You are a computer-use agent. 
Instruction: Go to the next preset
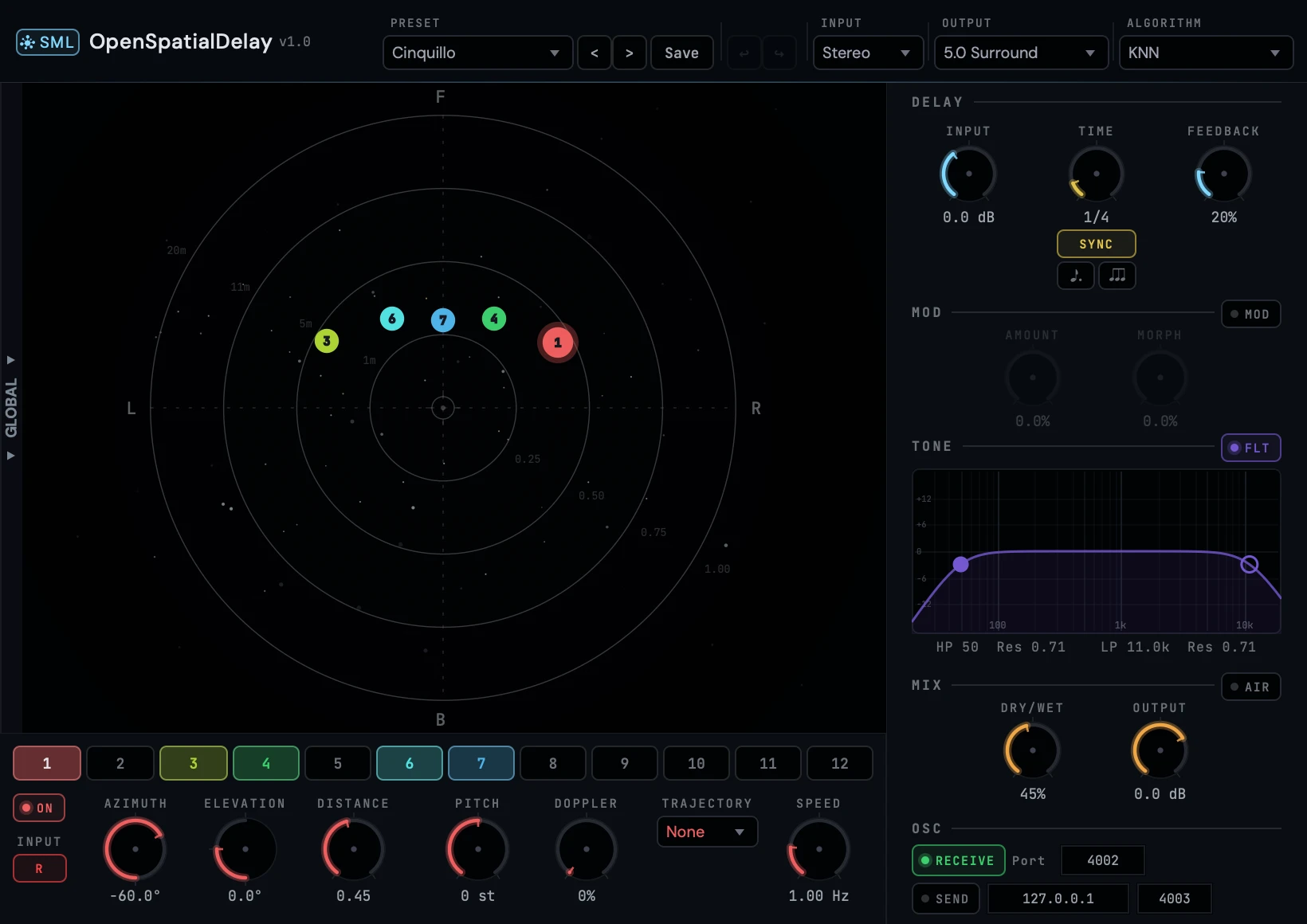coord(630,53)
